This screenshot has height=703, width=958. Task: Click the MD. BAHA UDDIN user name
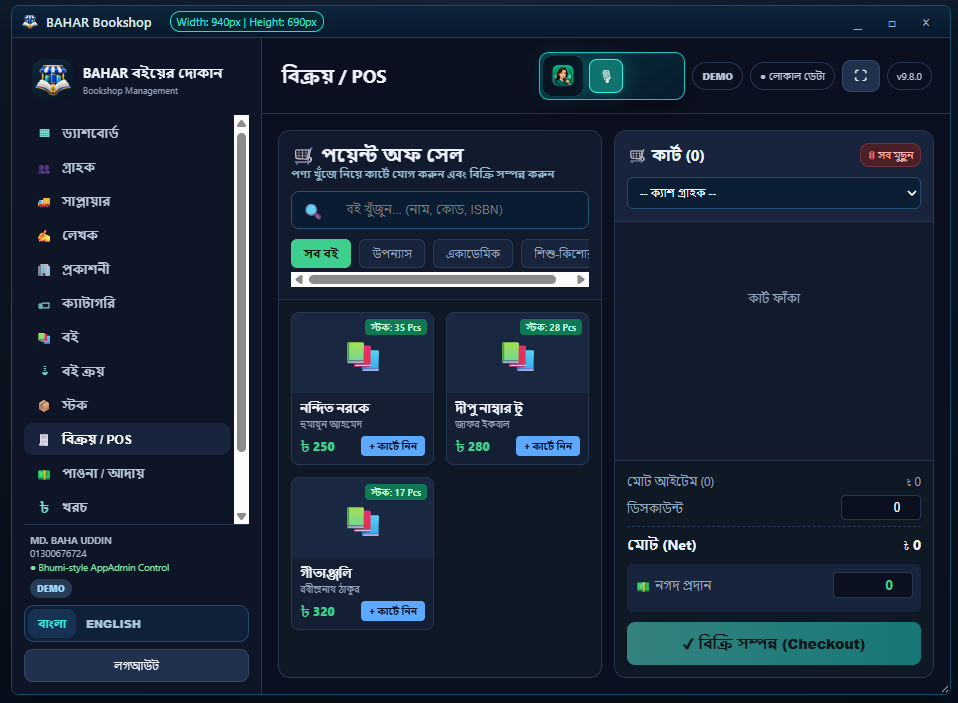click(71, 541)
